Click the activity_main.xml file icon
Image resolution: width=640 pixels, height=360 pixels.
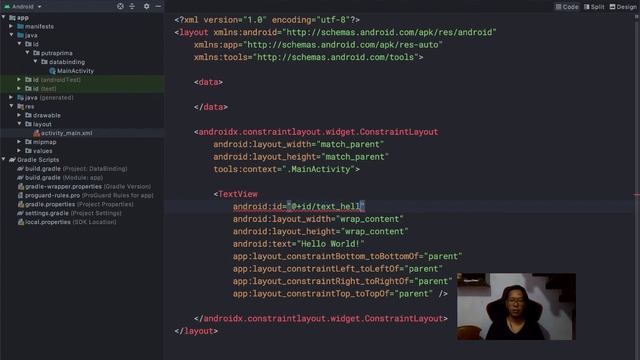coord(36,133)
